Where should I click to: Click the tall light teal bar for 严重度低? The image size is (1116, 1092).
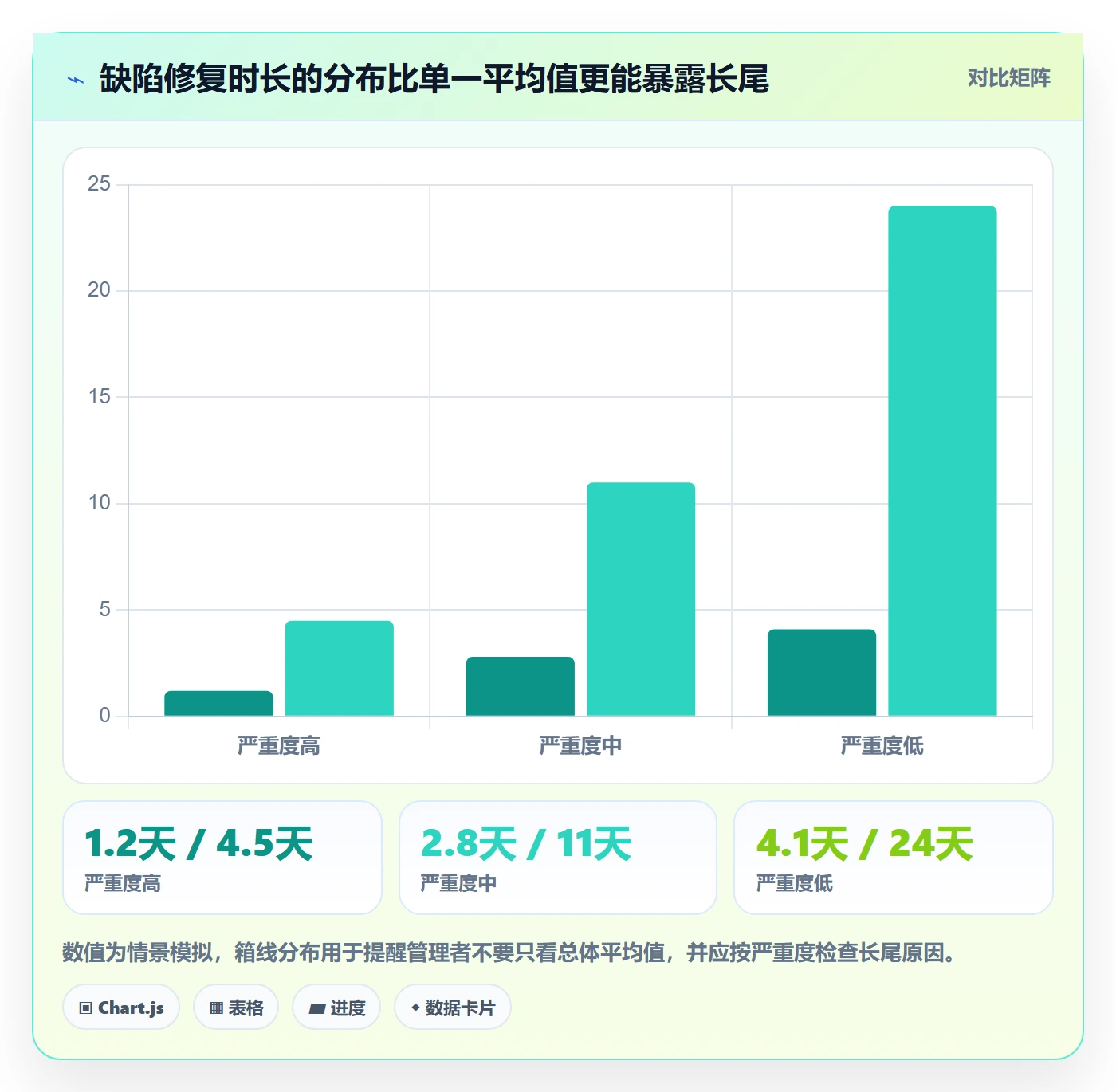[942, 461]
